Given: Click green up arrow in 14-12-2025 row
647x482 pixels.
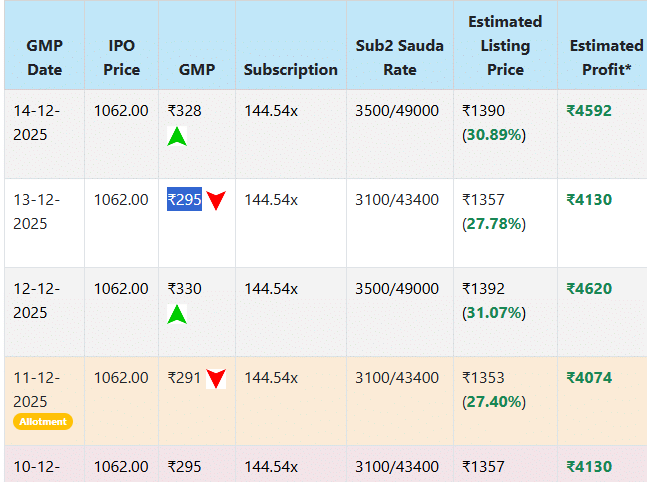Looking at the screenshot, I should tap(177, 137).
